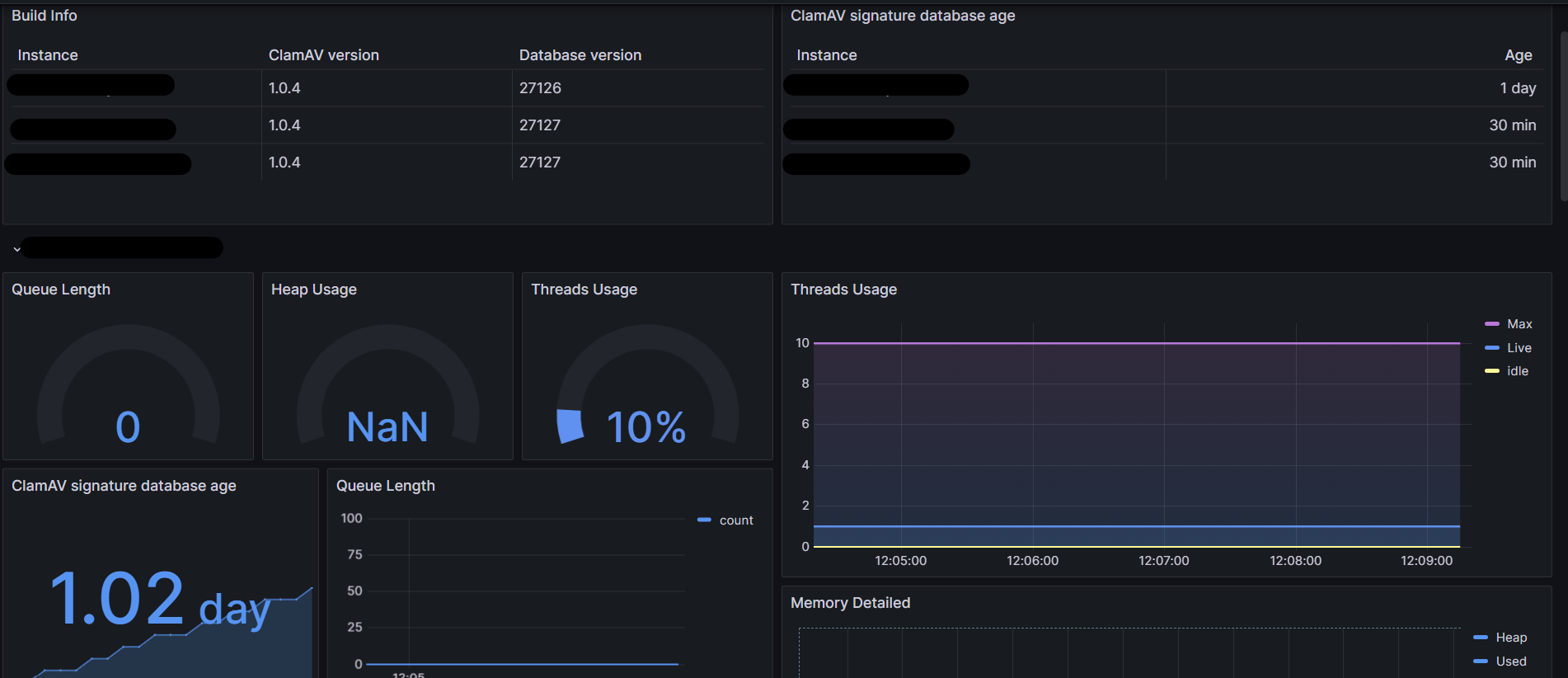Open the Build Info panel title menu

pos(45,16)
